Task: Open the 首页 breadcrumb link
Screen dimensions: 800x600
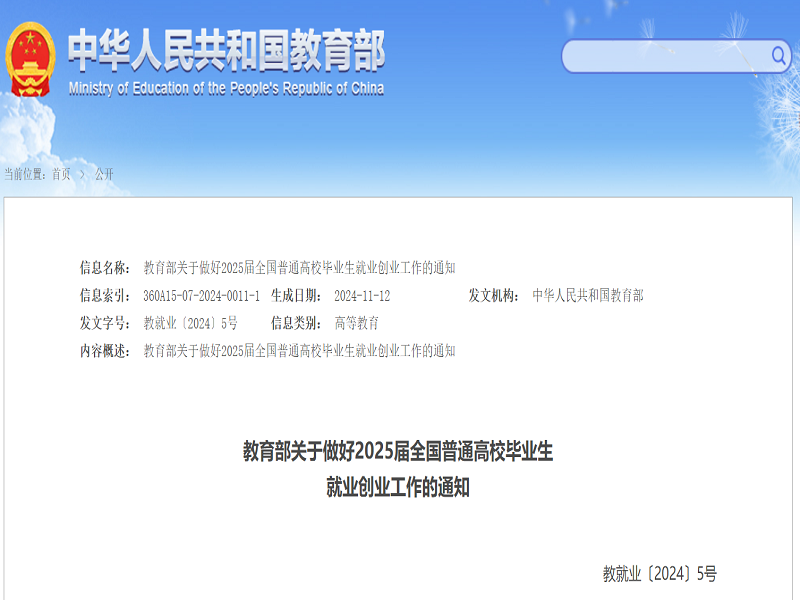Action: pyautogui.click(x=61, y=174)
